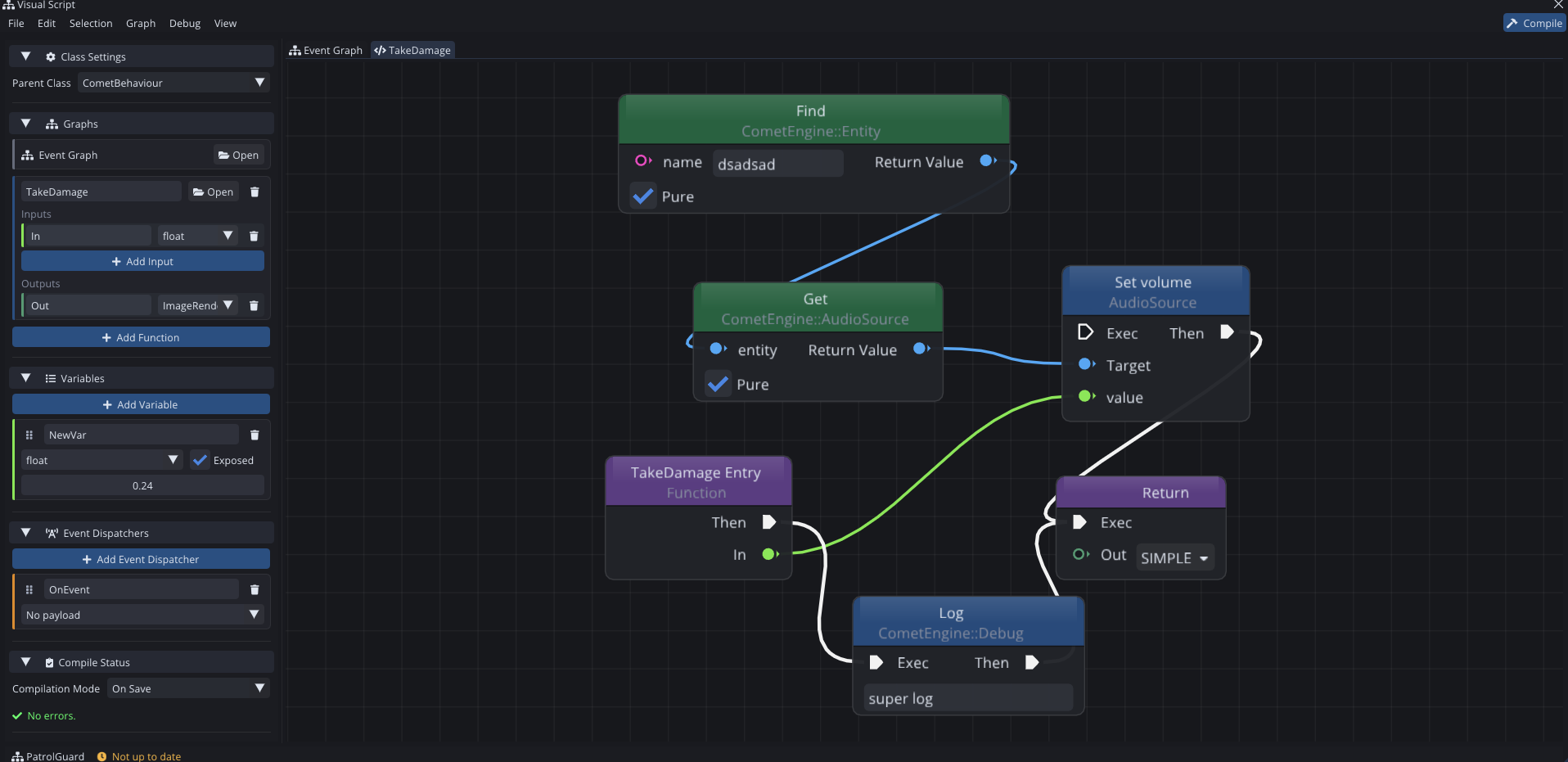Collapse the Compile Status section
The height and width of the screenshot is (762, 1568).
pos(25,662)
